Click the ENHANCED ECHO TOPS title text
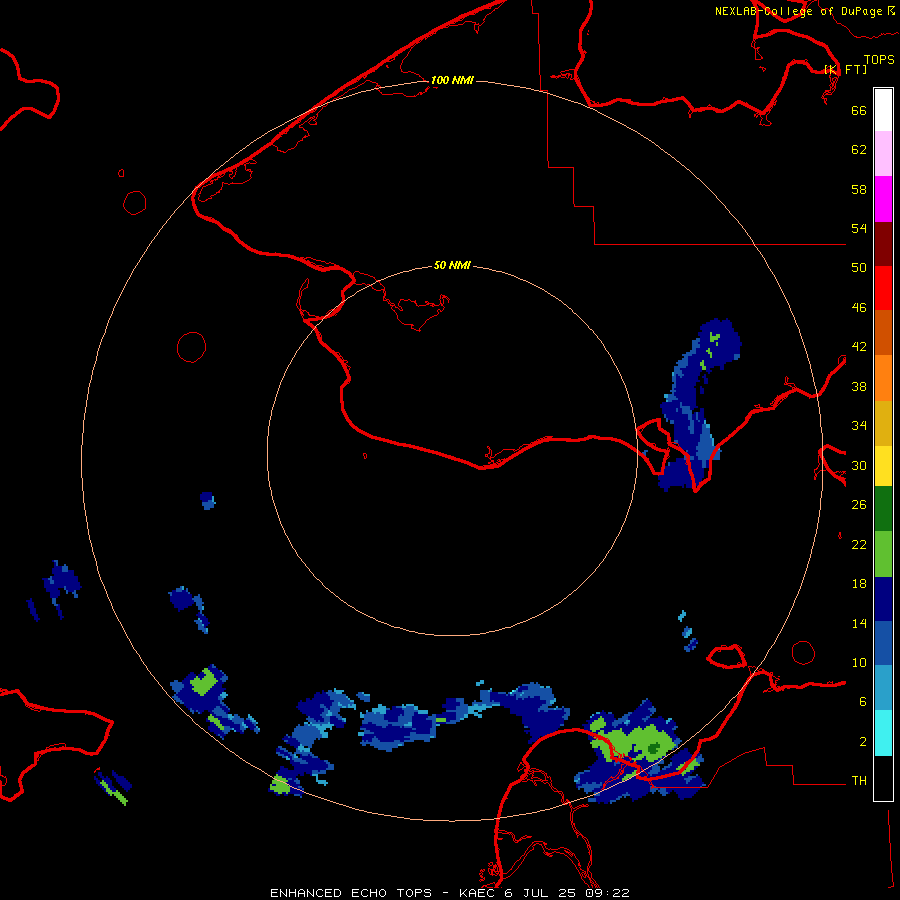The width and height of the screenshot is (900, 900). coord(351,893)
